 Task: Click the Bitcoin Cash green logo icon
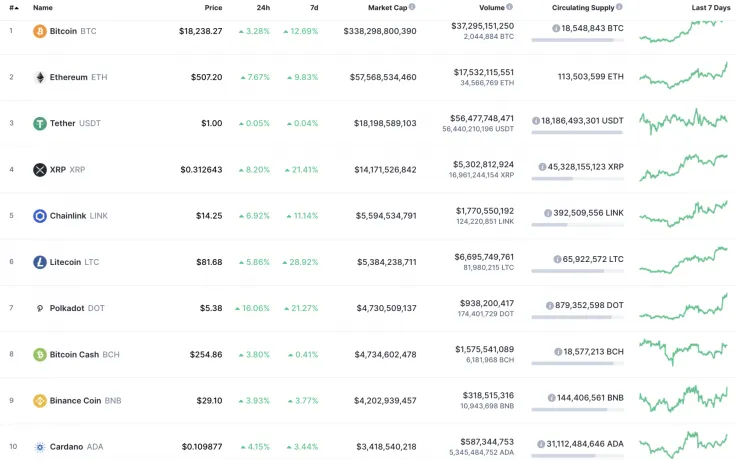click(39, 354)
